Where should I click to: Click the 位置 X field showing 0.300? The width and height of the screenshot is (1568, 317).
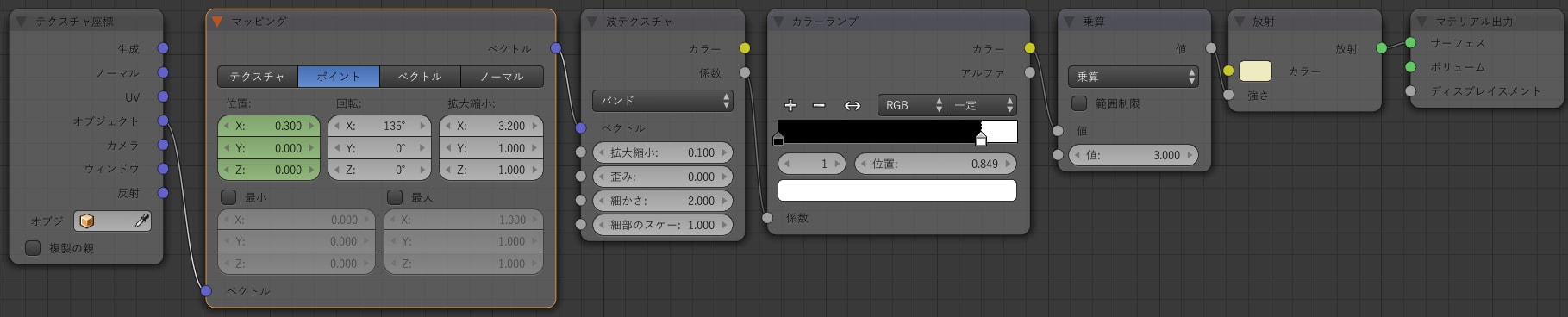coord(269,126)
